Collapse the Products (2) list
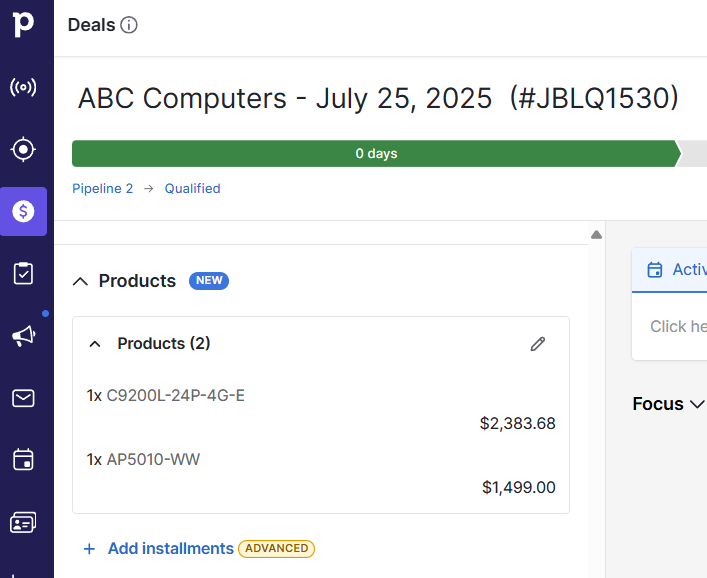The width and height of the screenshot is (707, 578). click(x=95, y=344)
